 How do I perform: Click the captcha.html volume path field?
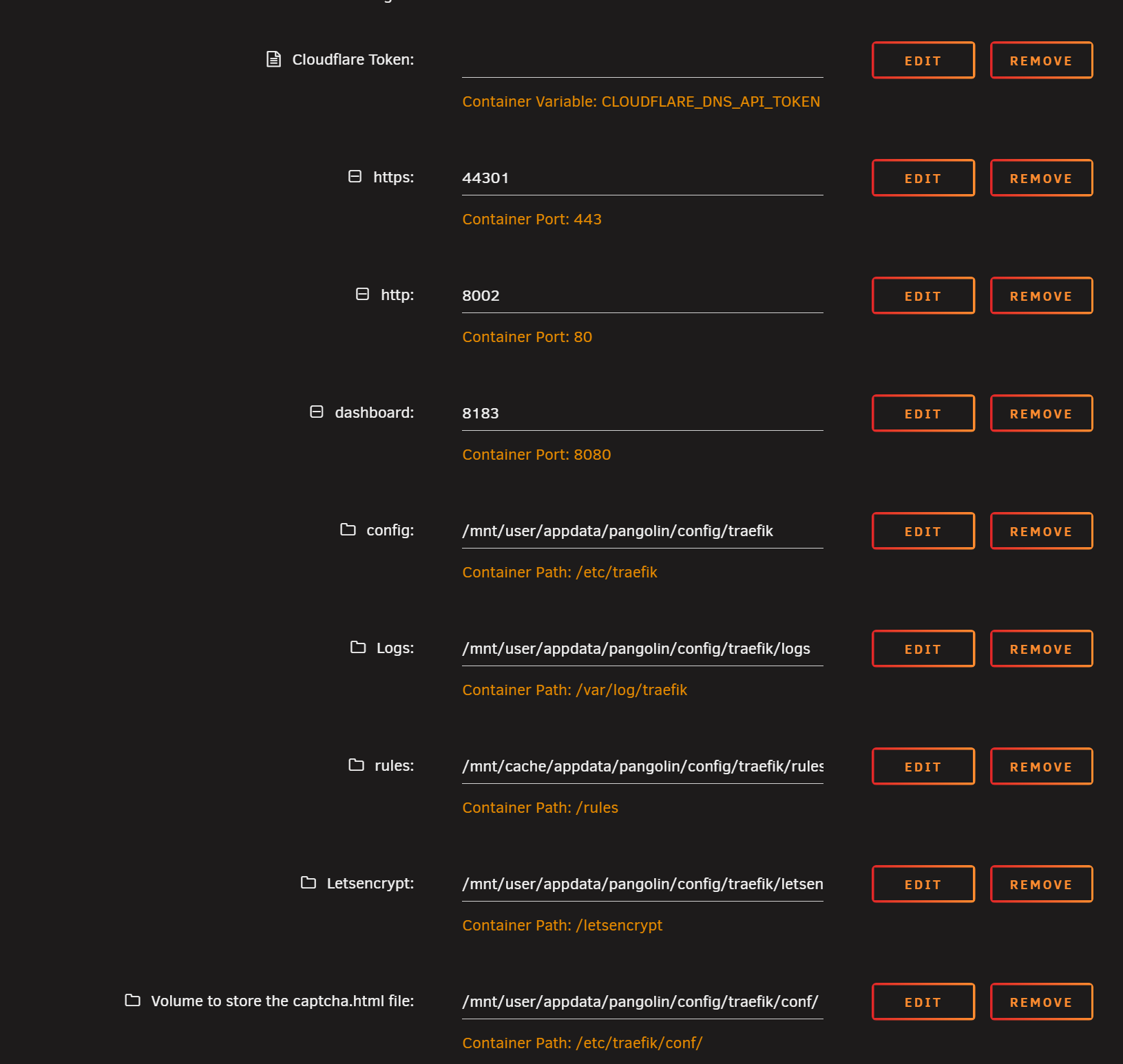(x=642, y=1002)
